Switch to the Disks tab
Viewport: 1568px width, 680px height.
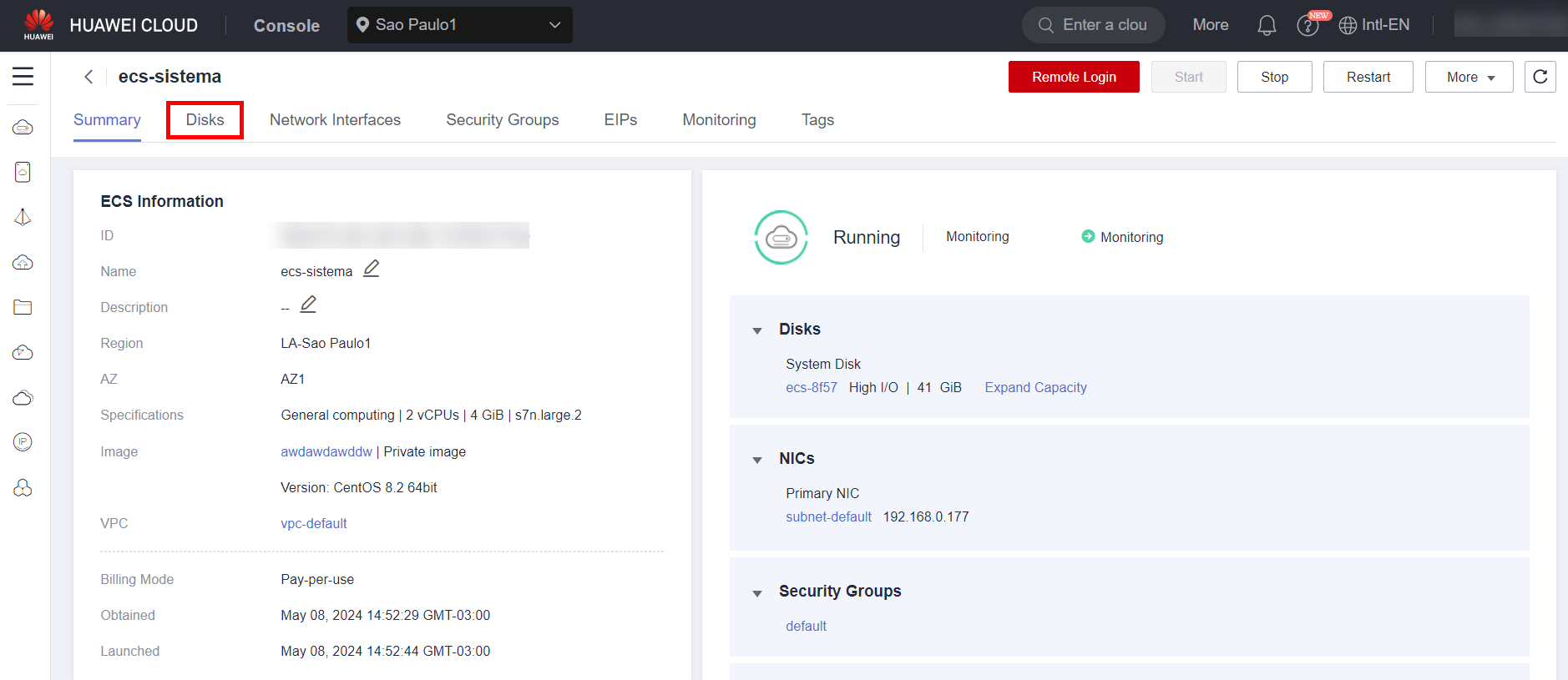click(205, 120)
